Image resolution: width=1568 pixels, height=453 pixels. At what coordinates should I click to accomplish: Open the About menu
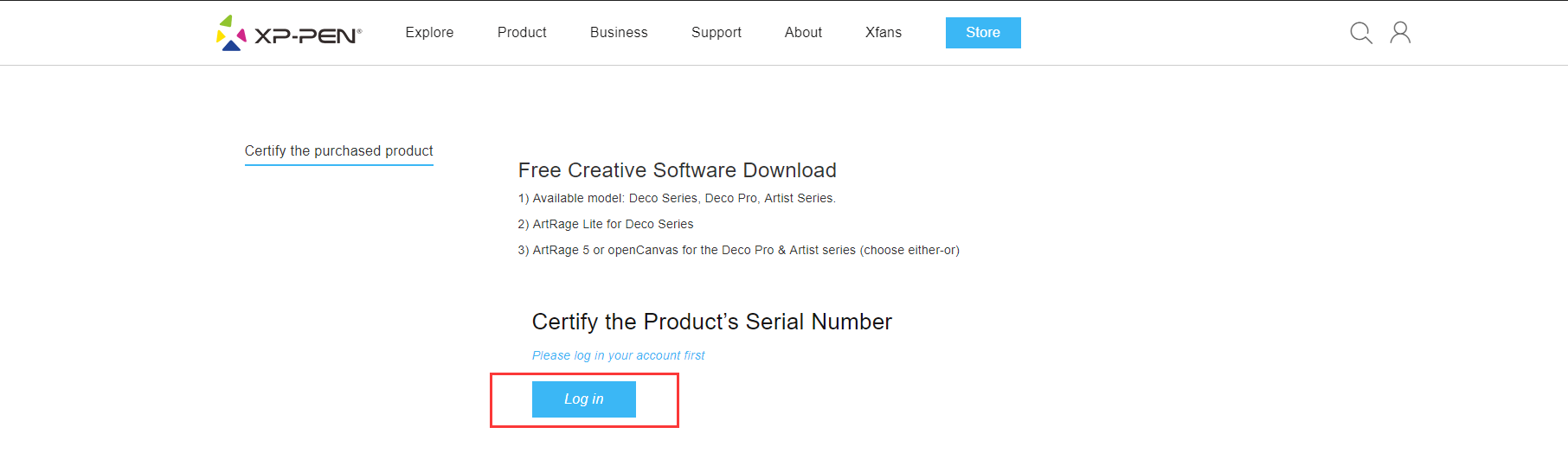click(x=803, y=33)
